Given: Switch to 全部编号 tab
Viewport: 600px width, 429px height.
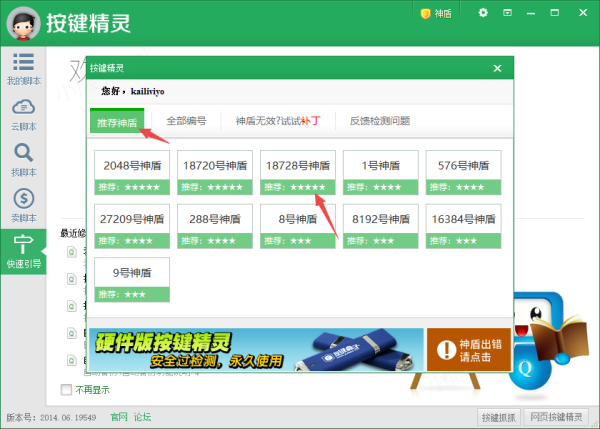Looking at the screenshot, I should tap(186, 121).
